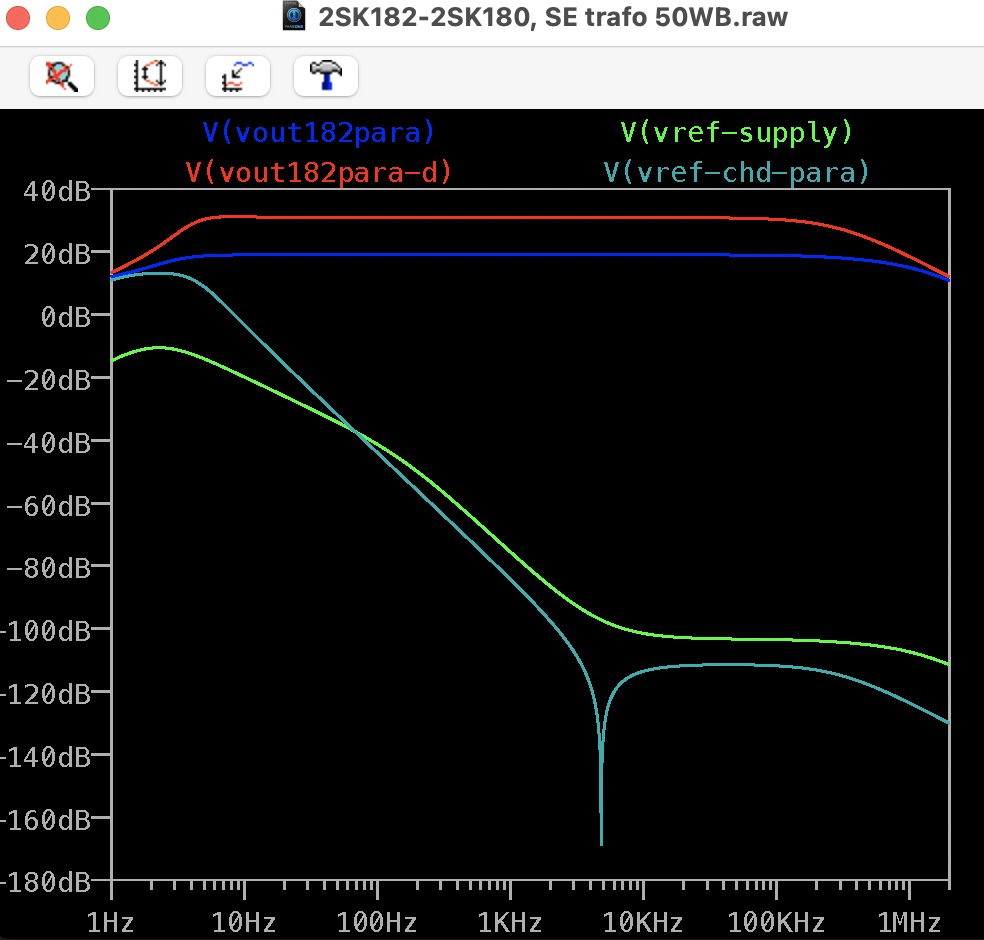Viewport: 984px width, 940px height.
Task: Click the -160dB vertical axis label
Action: (x=46, y=820)
